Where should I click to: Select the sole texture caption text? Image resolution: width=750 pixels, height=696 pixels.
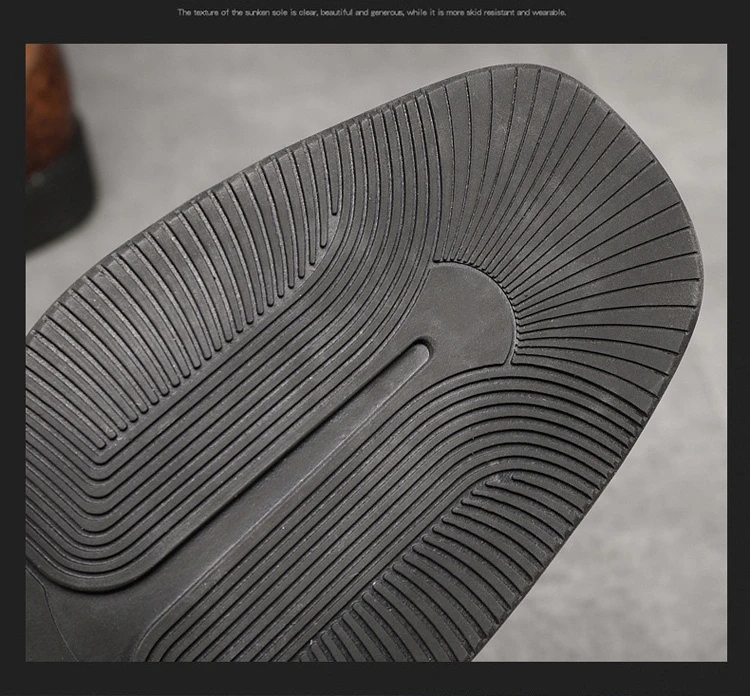[x=372, y=13]
